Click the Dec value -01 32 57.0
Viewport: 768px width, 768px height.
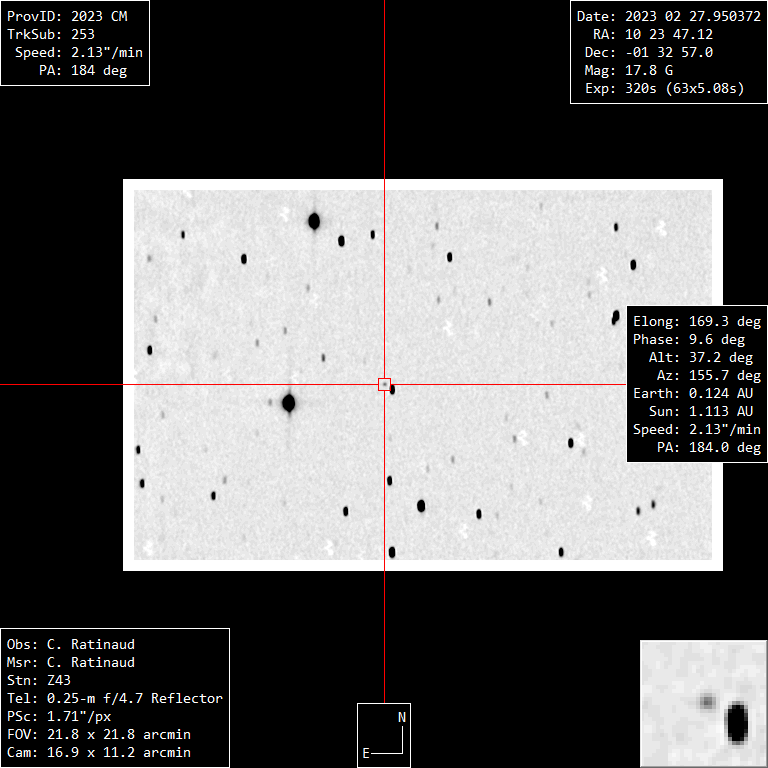pos(669,52)
